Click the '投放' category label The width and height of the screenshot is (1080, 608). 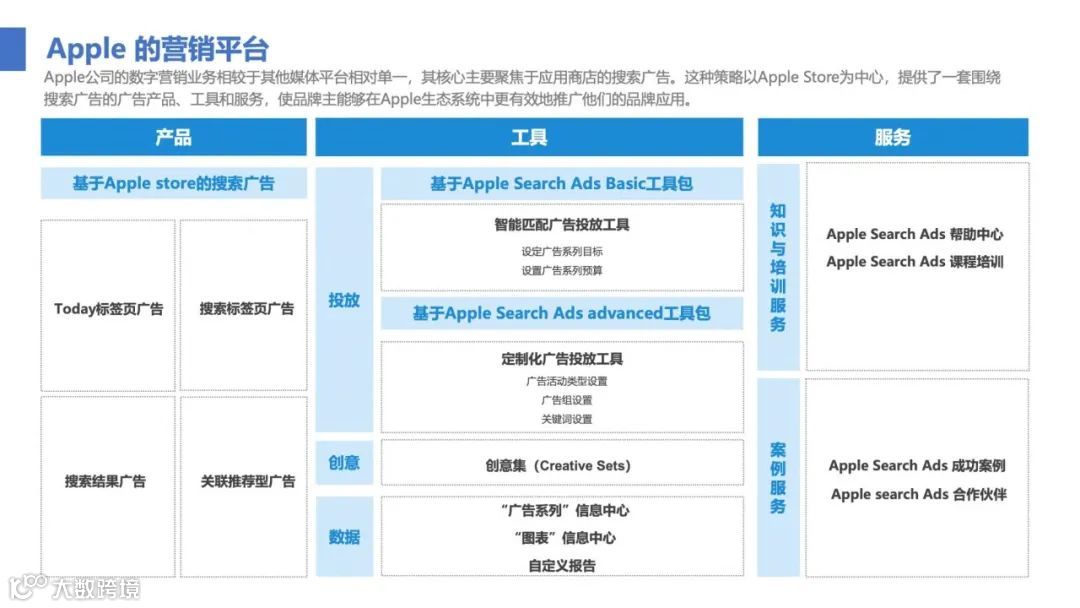click(344, 300)
